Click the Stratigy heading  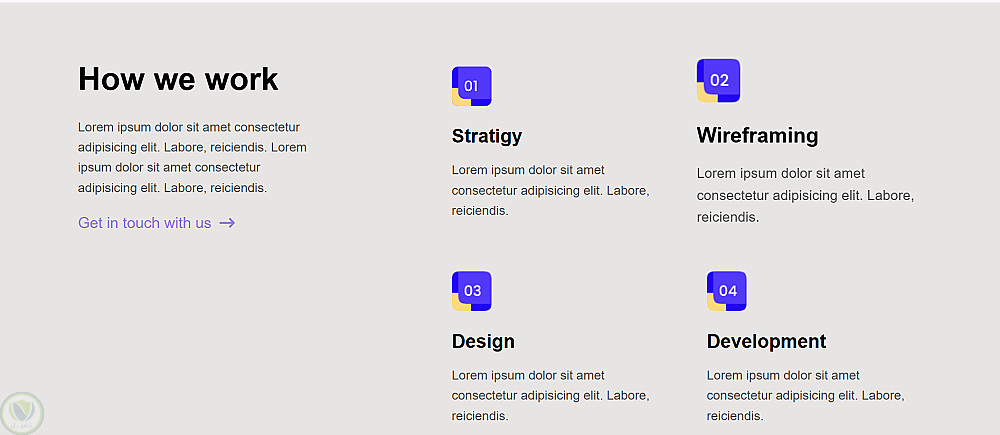tap(487, 136)
